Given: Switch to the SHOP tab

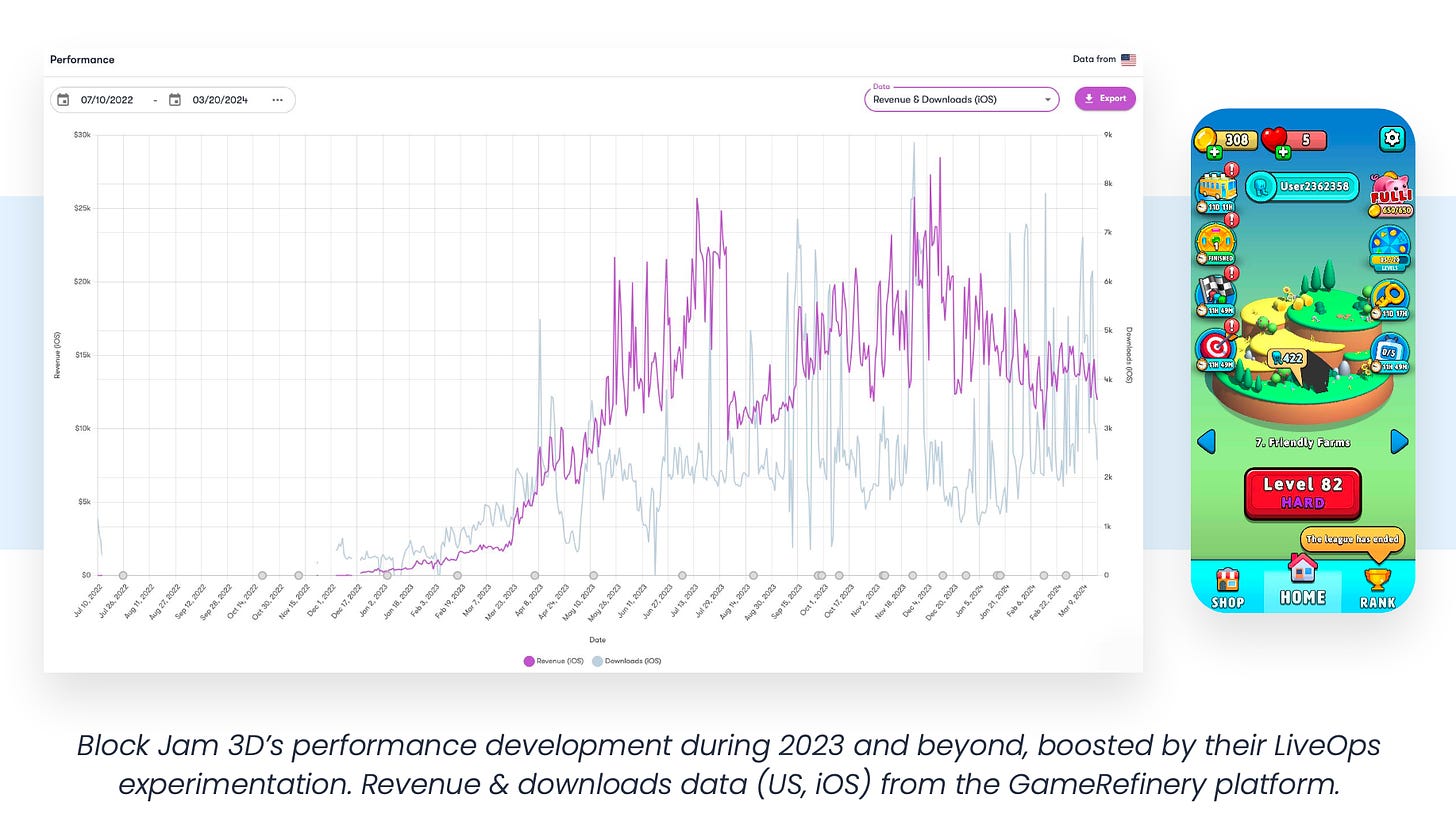Looking at the screenshot, I should 1227,588.
